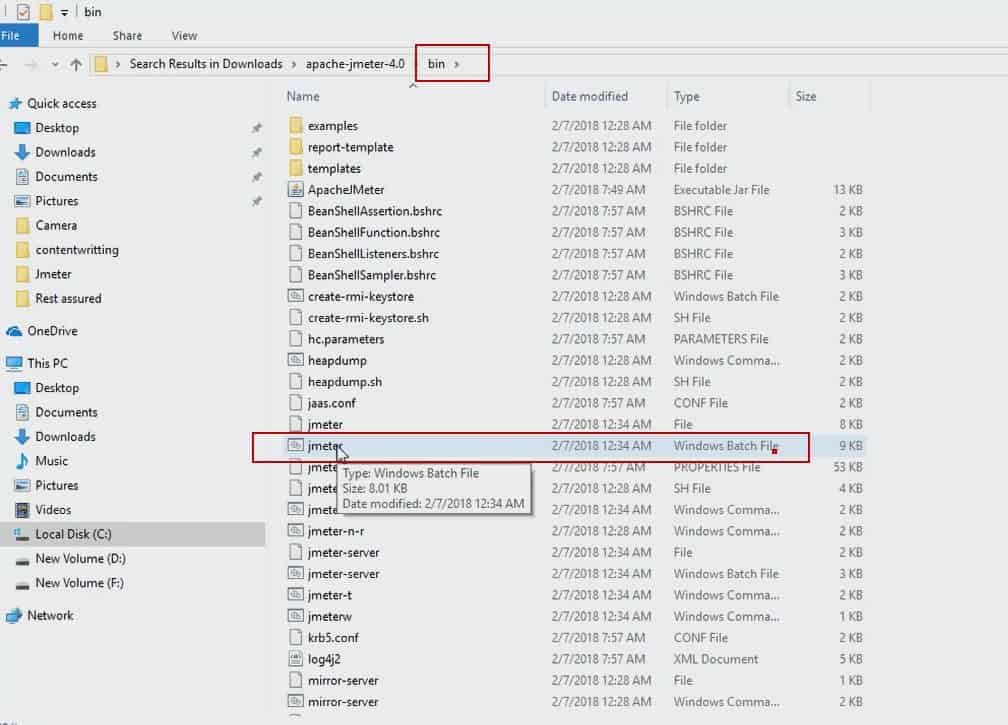Image resolution: width=1008 pixels, height=725 pixels.
Task: Click the Downloads icon under This PC
Action: point(22,436)
